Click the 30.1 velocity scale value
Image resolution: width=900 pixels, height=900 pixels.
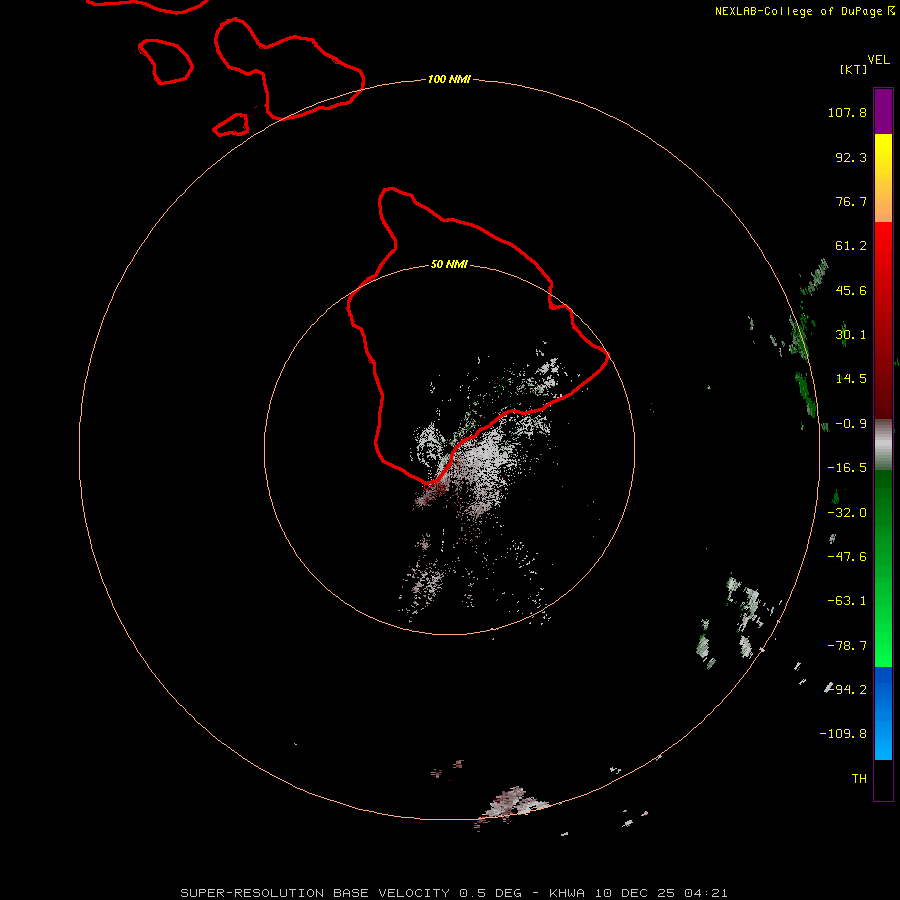click(851, 335)
